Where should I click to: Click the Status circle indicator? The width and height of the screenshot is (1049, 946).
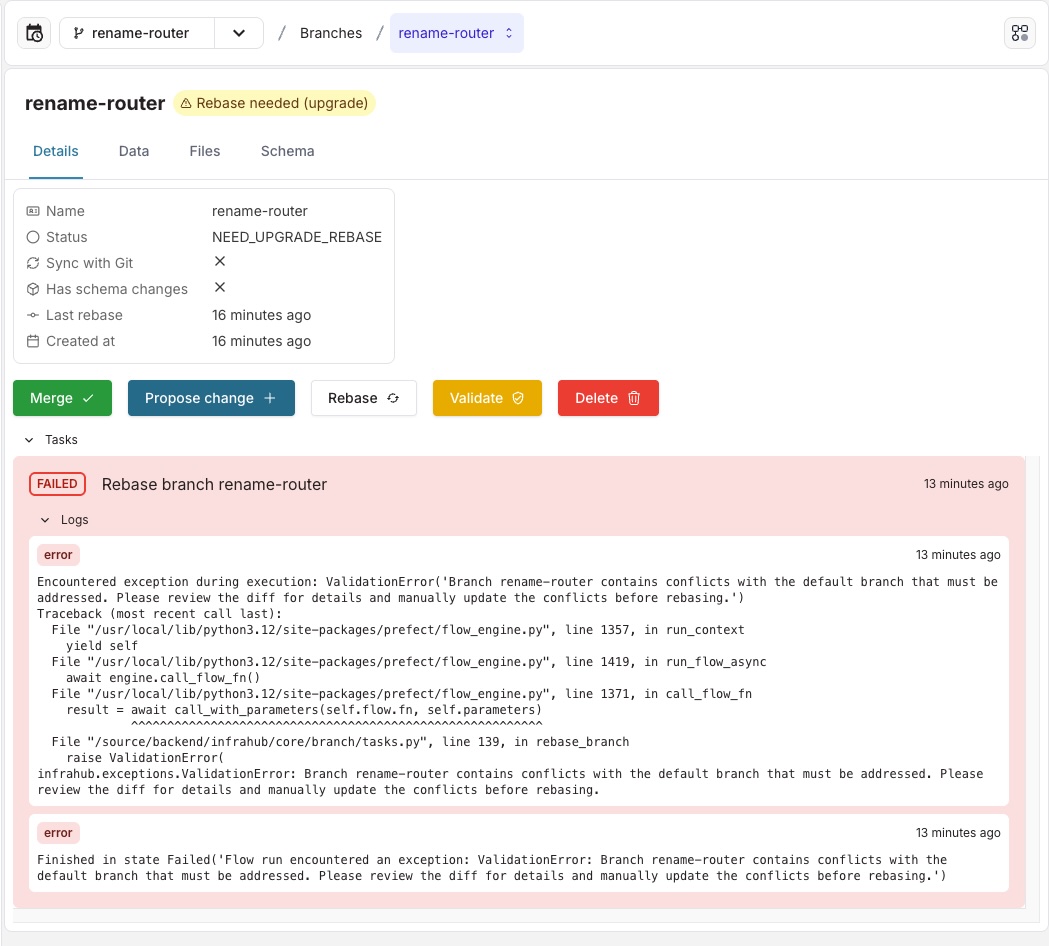[x=33, y=237]
